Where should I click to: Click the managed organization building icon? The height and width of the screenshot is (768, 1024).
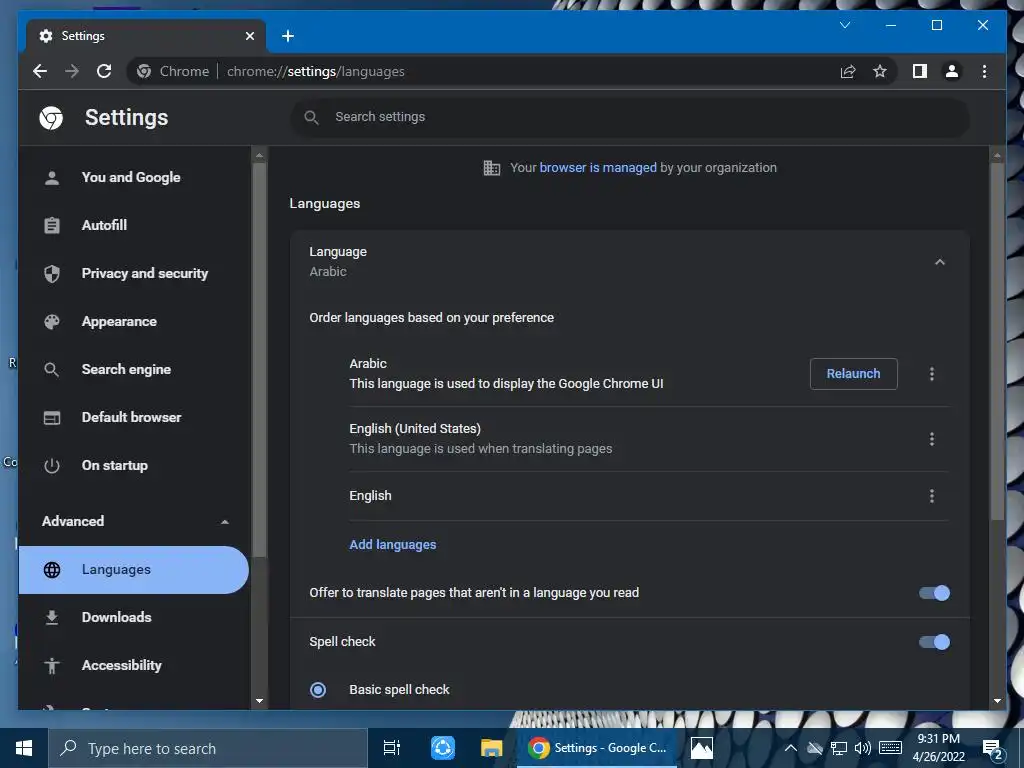pos(492,168)
